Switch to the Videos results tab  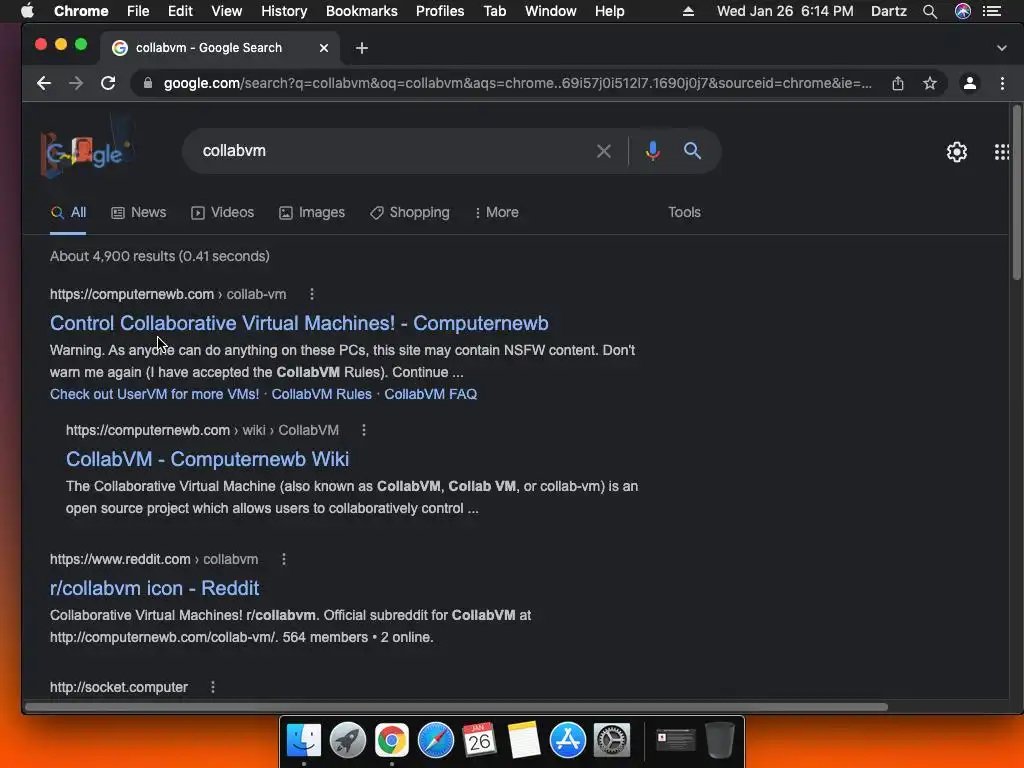pos(223,212)
